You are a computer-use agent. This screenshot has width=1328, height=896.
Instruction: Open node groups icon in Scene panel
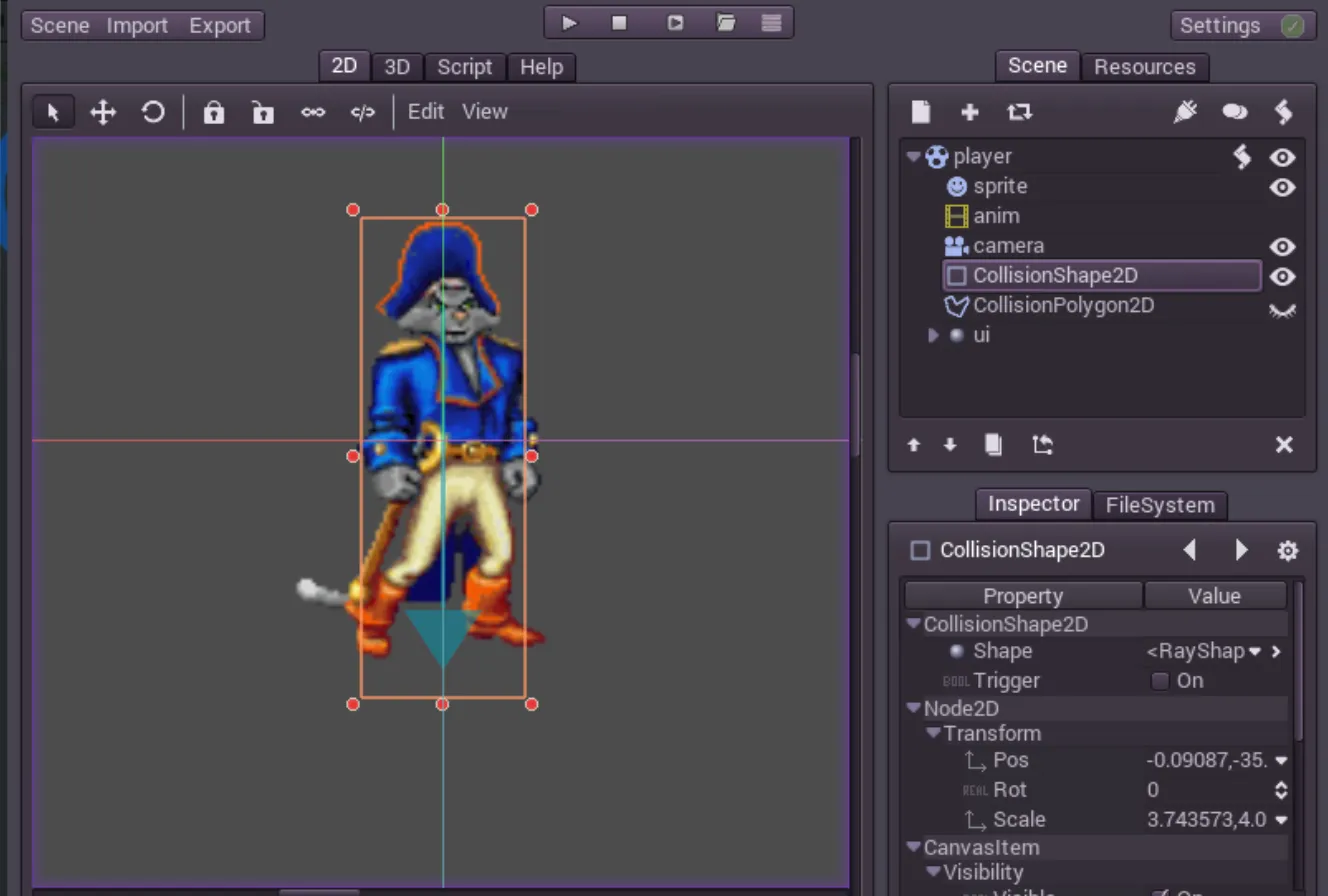pyautogui.click(x=1235, y=112)
